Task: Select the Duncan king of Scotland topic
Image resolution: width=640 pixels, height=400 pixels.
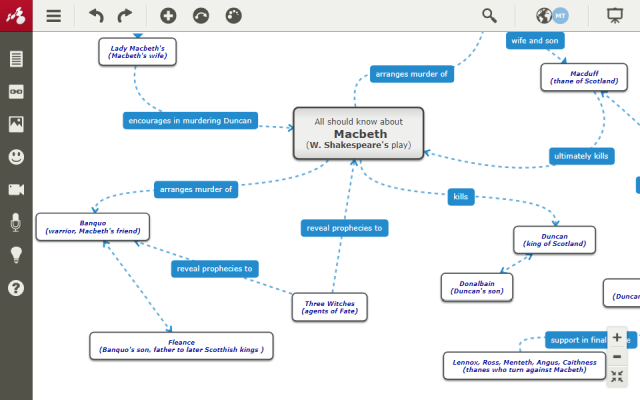Action: [x=554, y=240]
